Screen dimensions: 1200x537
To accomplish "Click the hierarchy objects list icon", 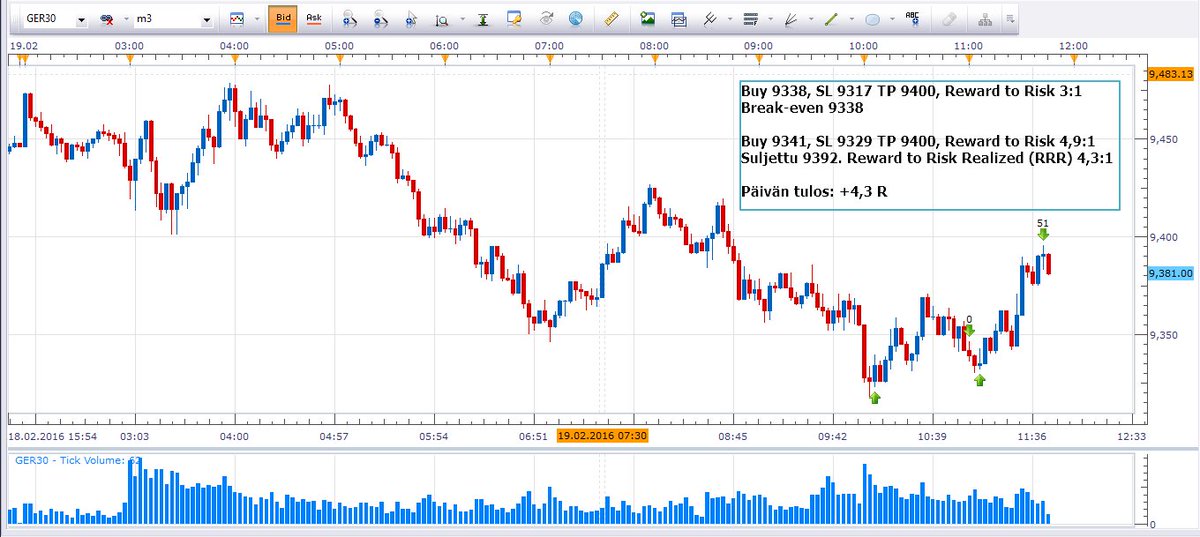I will pos(985,19).
